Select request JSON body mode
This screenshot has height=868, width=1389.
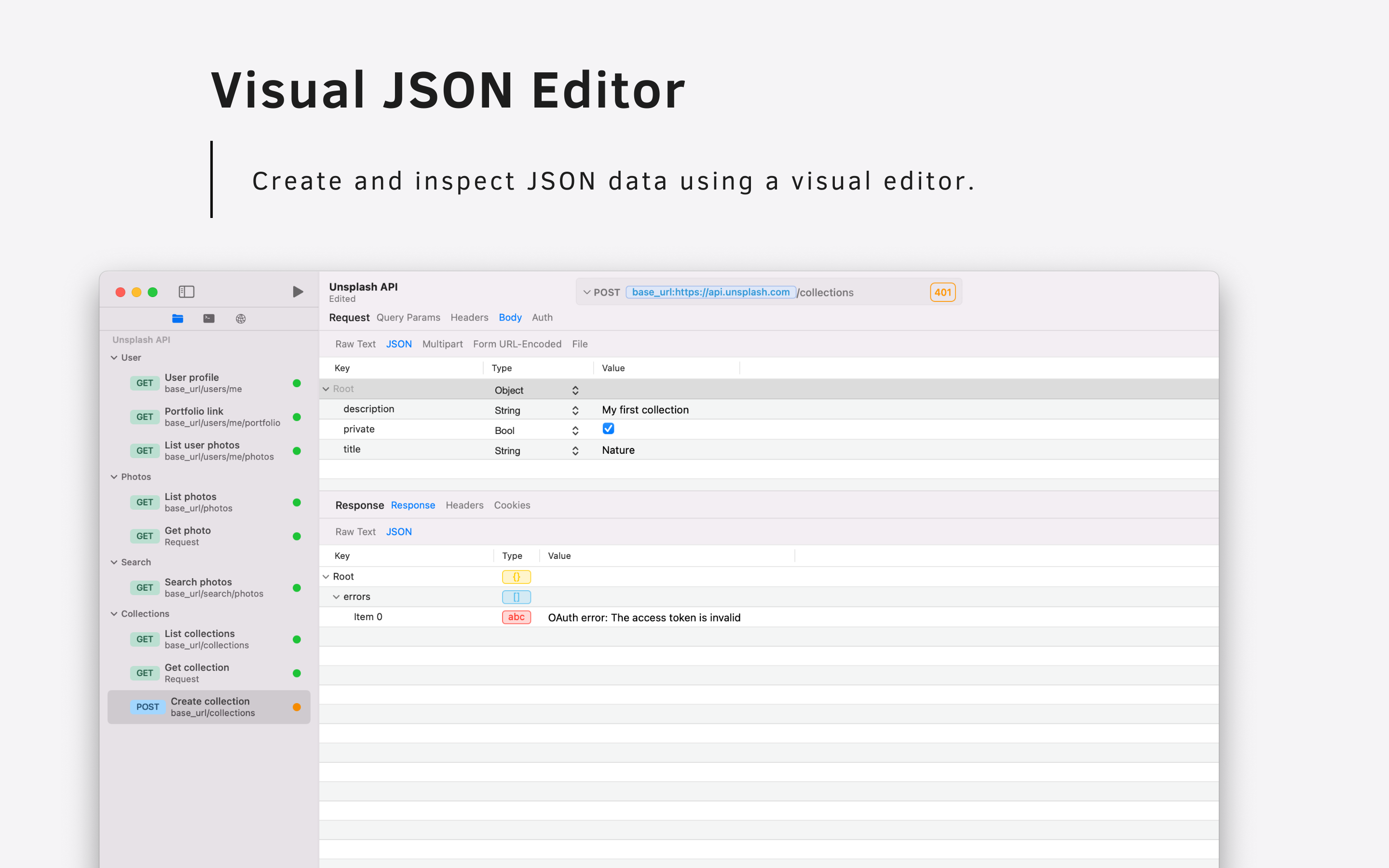pos(399,344)
